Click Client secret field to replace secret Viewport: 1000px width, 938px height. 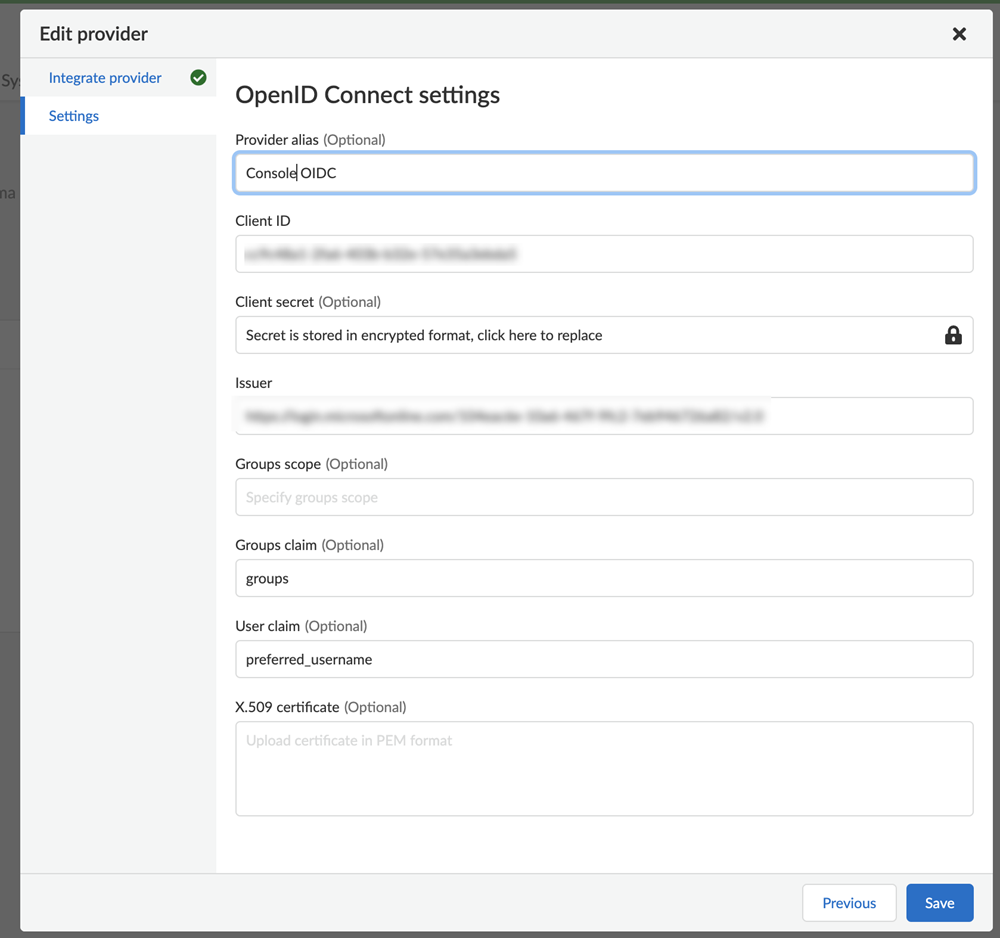coord(604,335)
